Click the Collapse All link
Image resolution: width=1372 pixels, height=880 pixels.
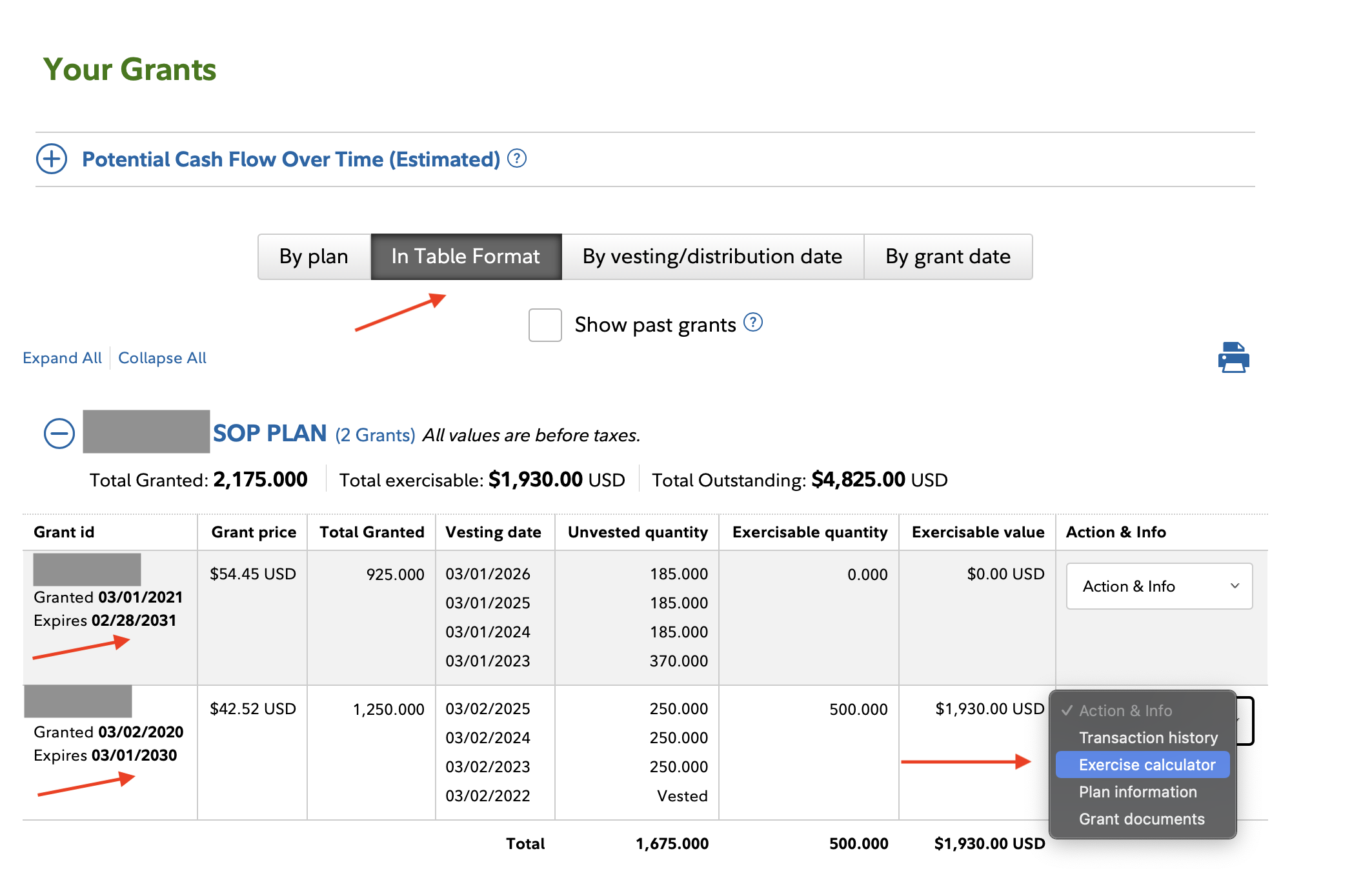[162, 358]
